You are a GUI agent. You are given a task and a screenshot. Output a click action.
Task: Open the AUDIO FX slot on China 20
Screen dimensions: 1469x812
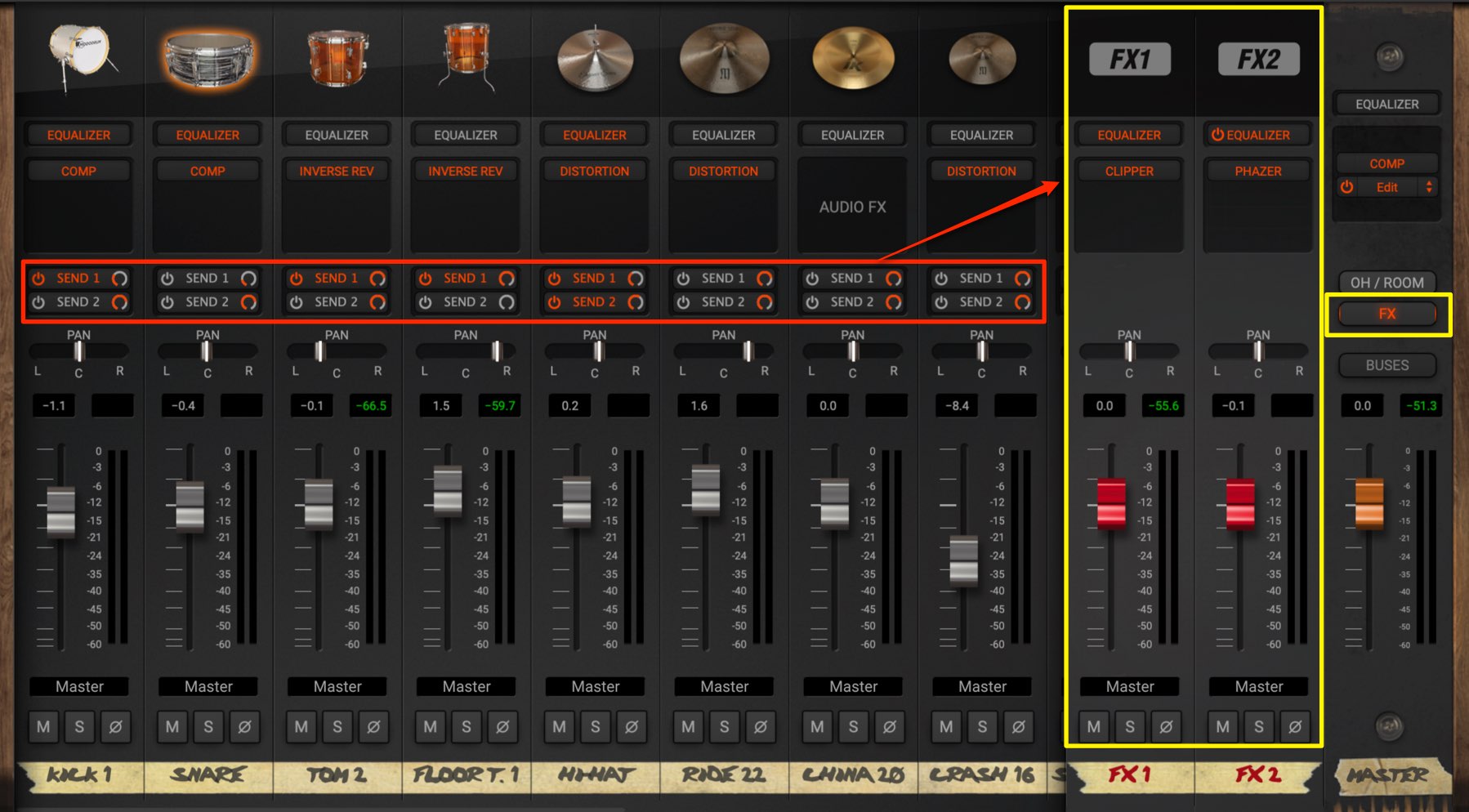pos(853,207)
